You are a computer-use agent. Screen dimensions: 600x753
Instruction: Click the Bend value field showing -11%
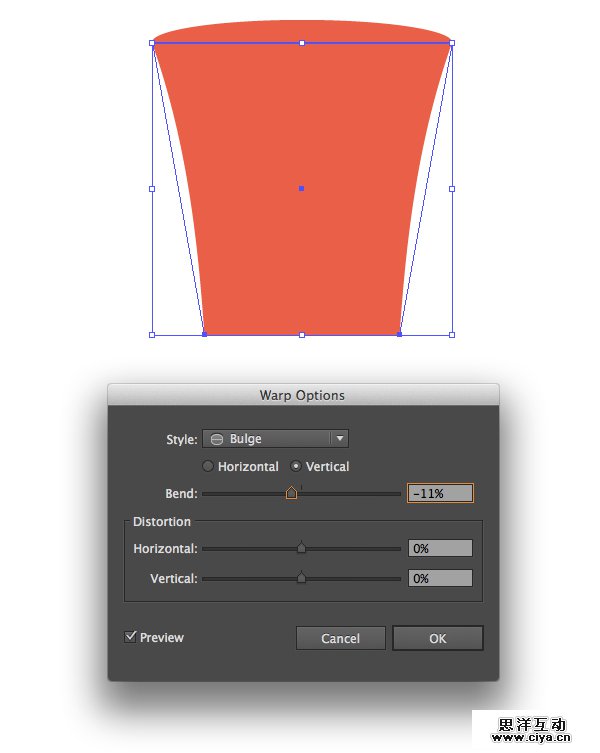coord(440,493)
